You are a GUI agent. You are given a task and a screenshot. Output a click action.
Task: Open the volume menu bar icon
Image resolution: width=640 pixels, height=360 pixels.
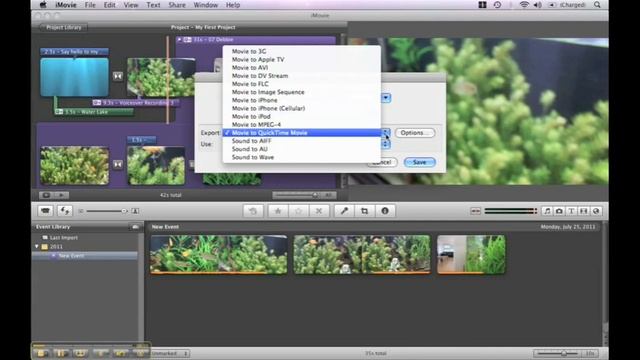538,5
